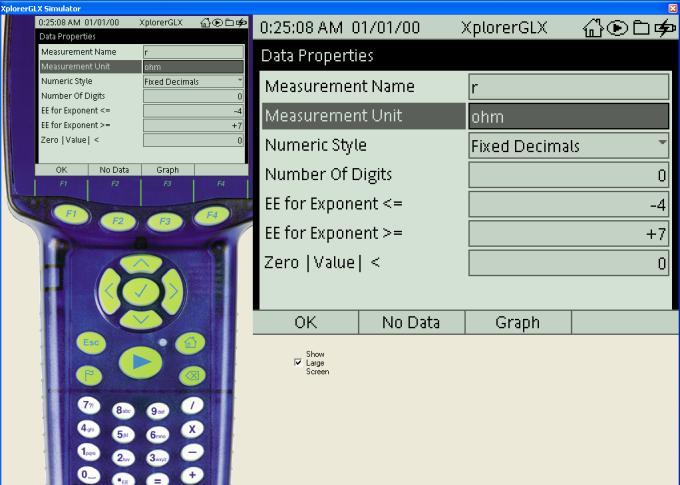Click the F1 key on the handheld
Screen dimensions: 680x485
[x=72, y=214]
